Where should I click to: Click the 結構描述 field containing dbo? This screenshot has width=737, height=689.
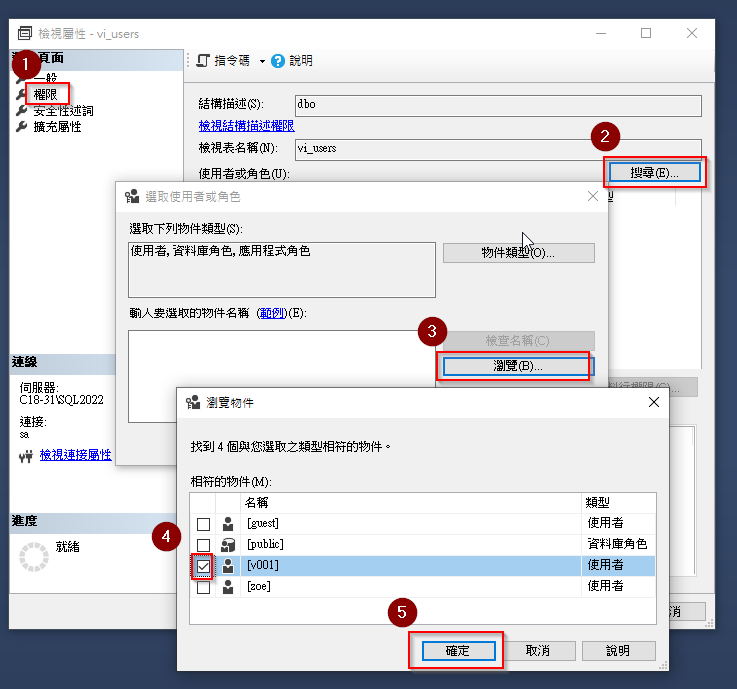pos(498,105)
